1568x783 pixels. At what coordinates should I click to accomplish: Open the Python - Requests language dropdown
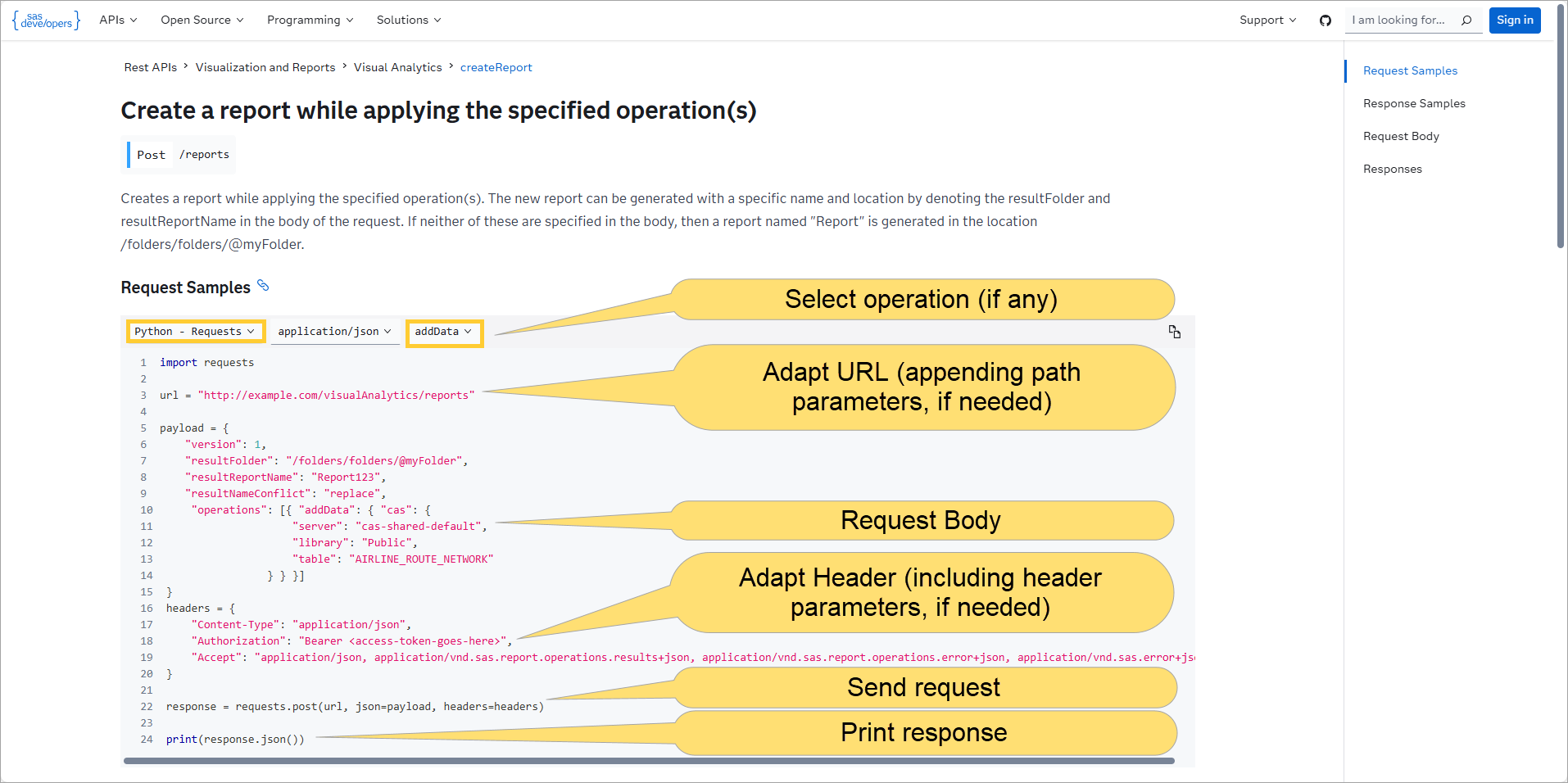195,331
